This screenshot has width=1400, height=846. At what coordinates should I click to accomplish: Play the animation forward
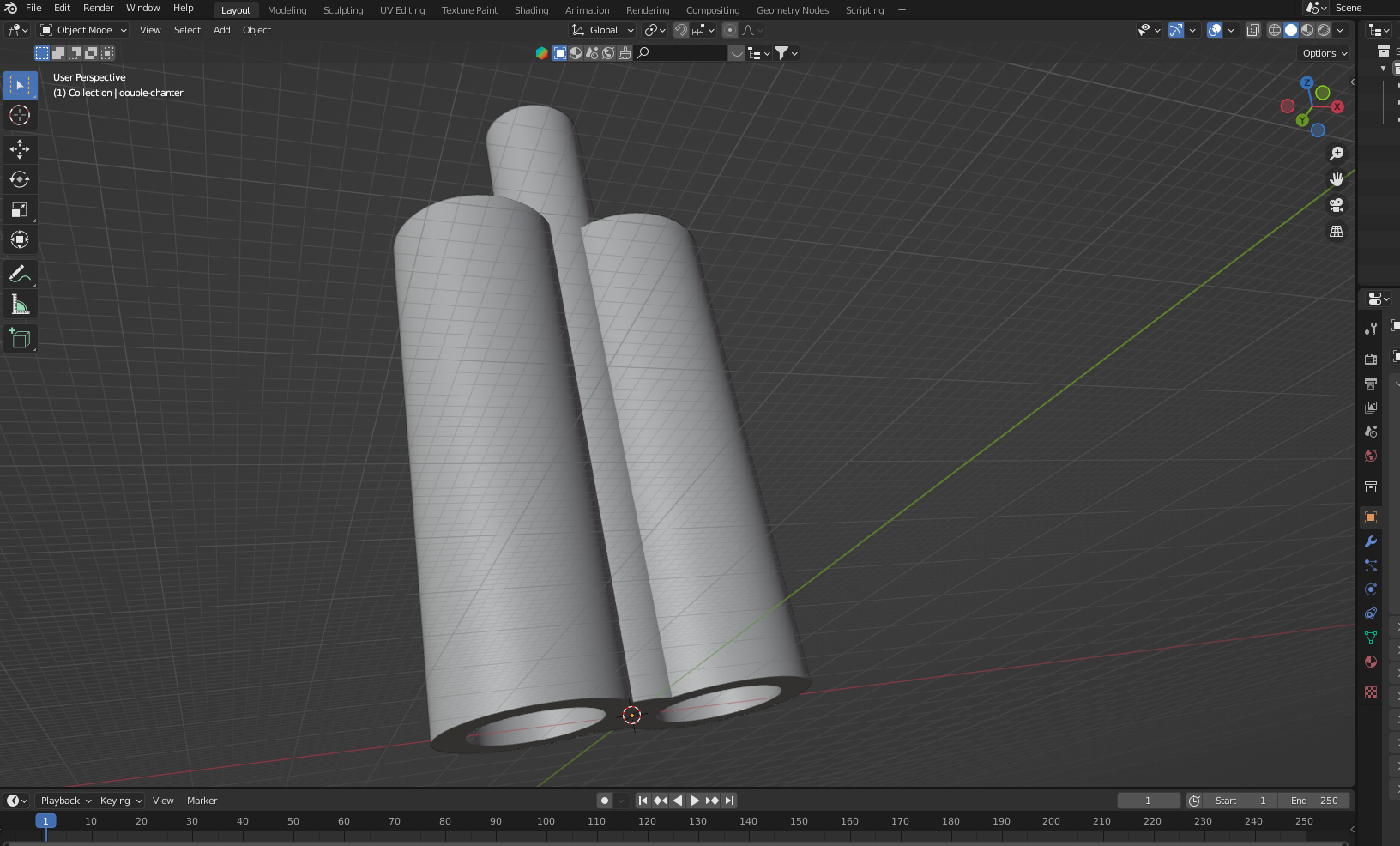pyautogui.click(x=695, y=801)
